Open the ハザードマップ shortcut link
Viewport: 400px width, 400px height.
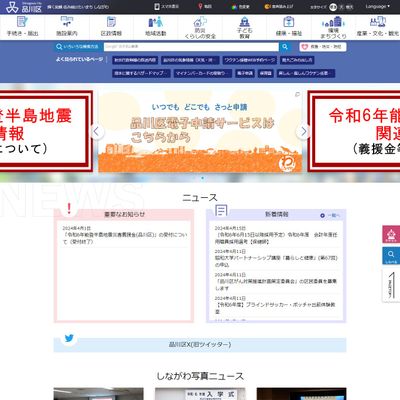pos(141,73)
